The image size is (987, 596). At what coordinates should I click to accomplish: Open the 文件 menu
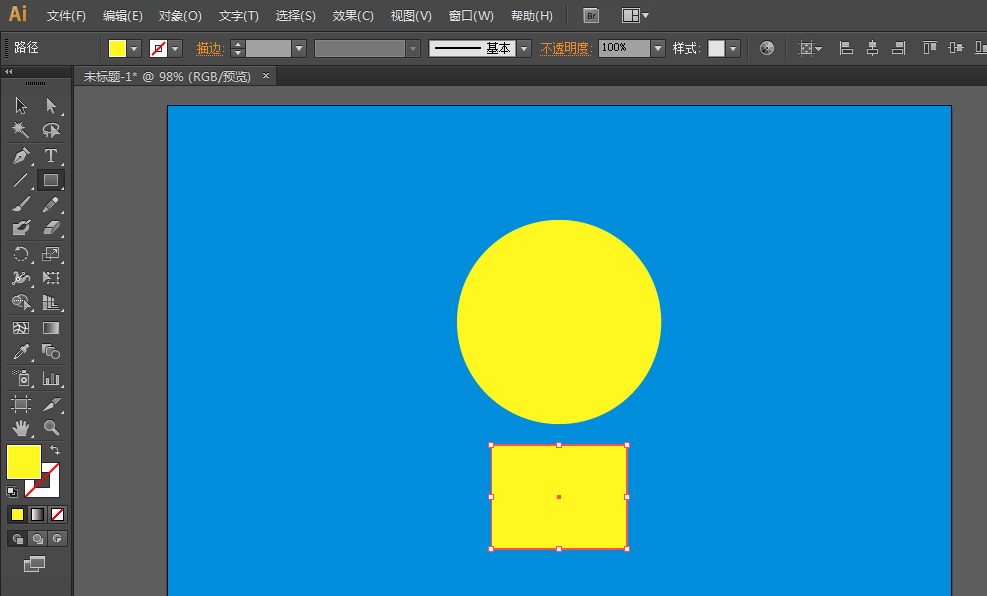(x=65, y=15)
